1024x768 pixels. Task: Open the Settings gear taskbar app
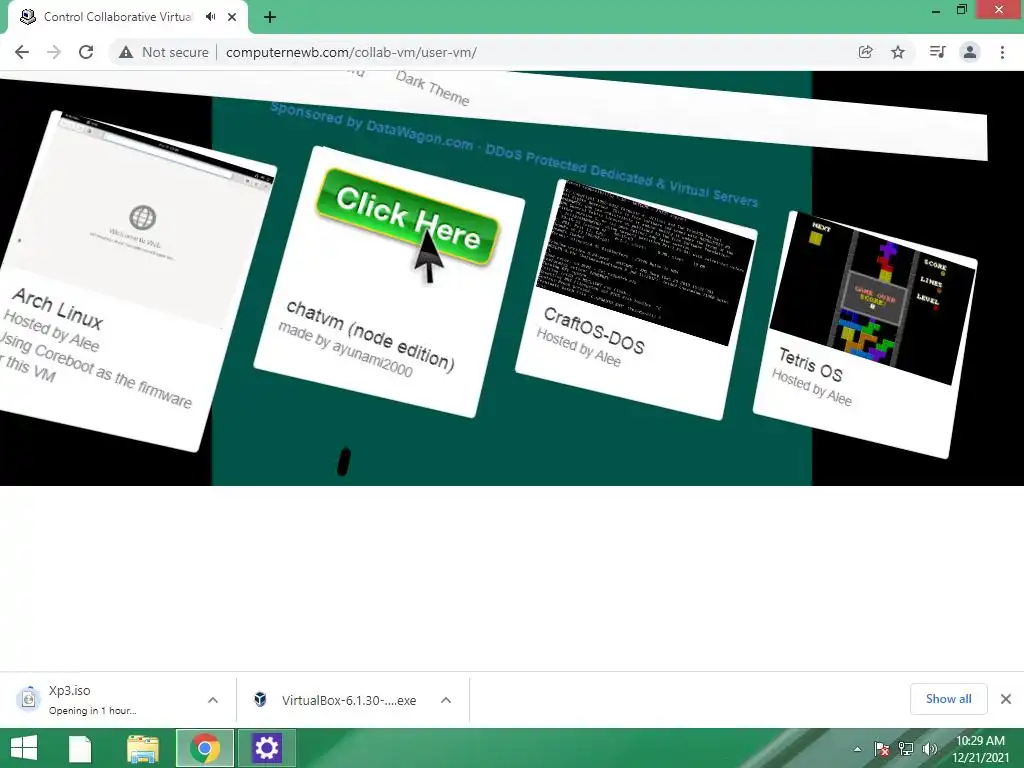266,748
